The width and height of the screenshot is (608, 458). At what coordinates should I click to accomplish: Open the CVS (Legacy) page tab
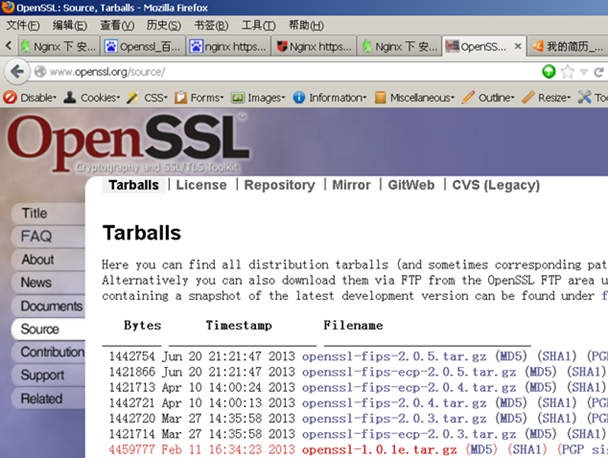496,185
